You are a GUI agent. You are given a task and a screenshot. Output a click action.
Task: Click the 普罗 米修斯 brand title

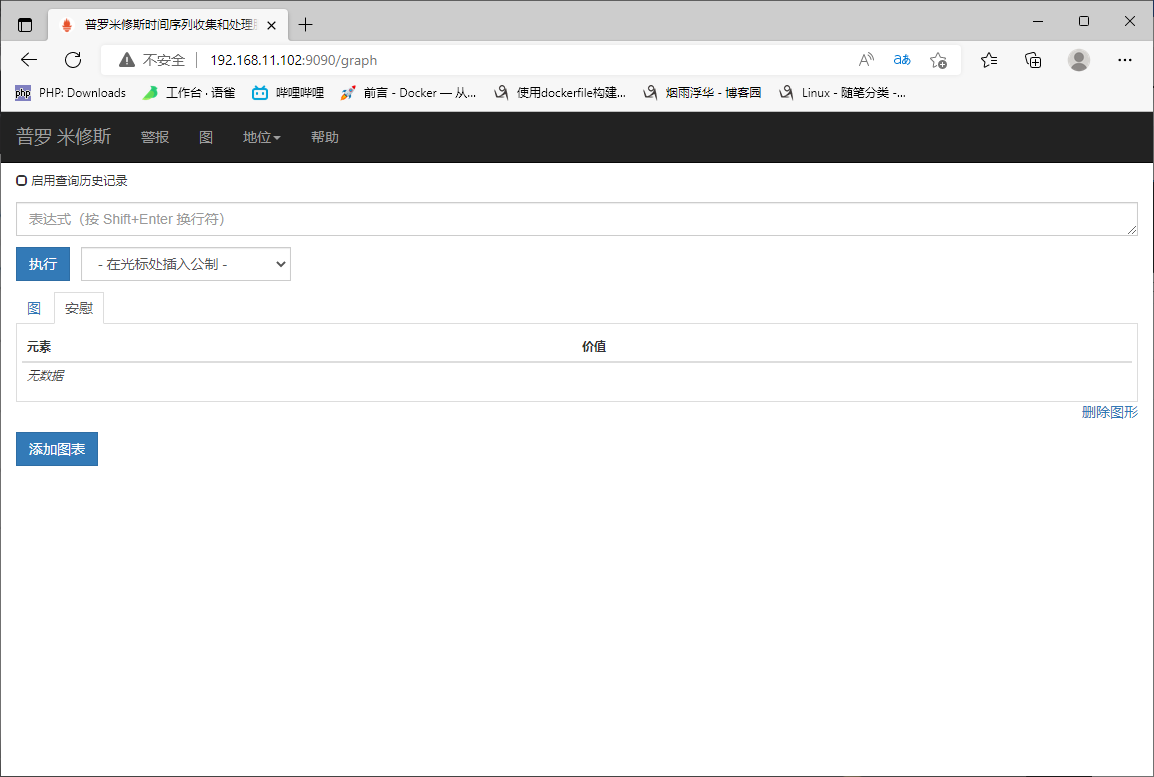pos(63,137)
